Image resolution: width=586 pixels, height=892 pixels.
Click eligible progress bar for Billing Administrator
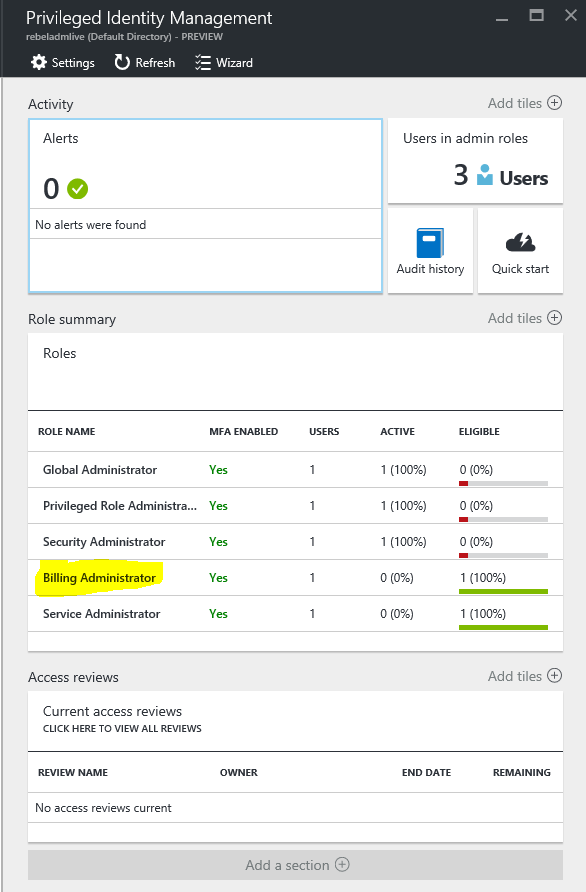(504, 592)
